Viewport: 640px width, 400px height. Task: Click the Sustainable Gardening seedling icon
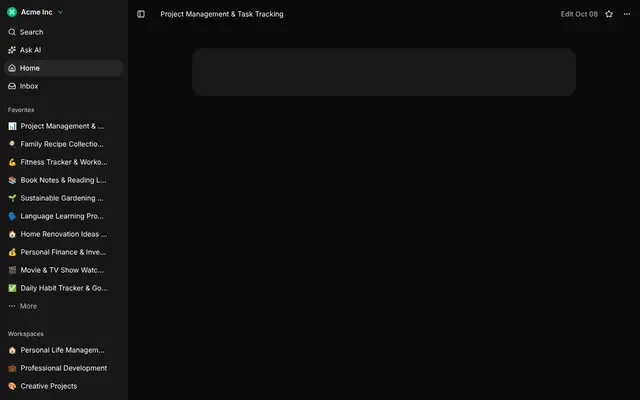12,198
